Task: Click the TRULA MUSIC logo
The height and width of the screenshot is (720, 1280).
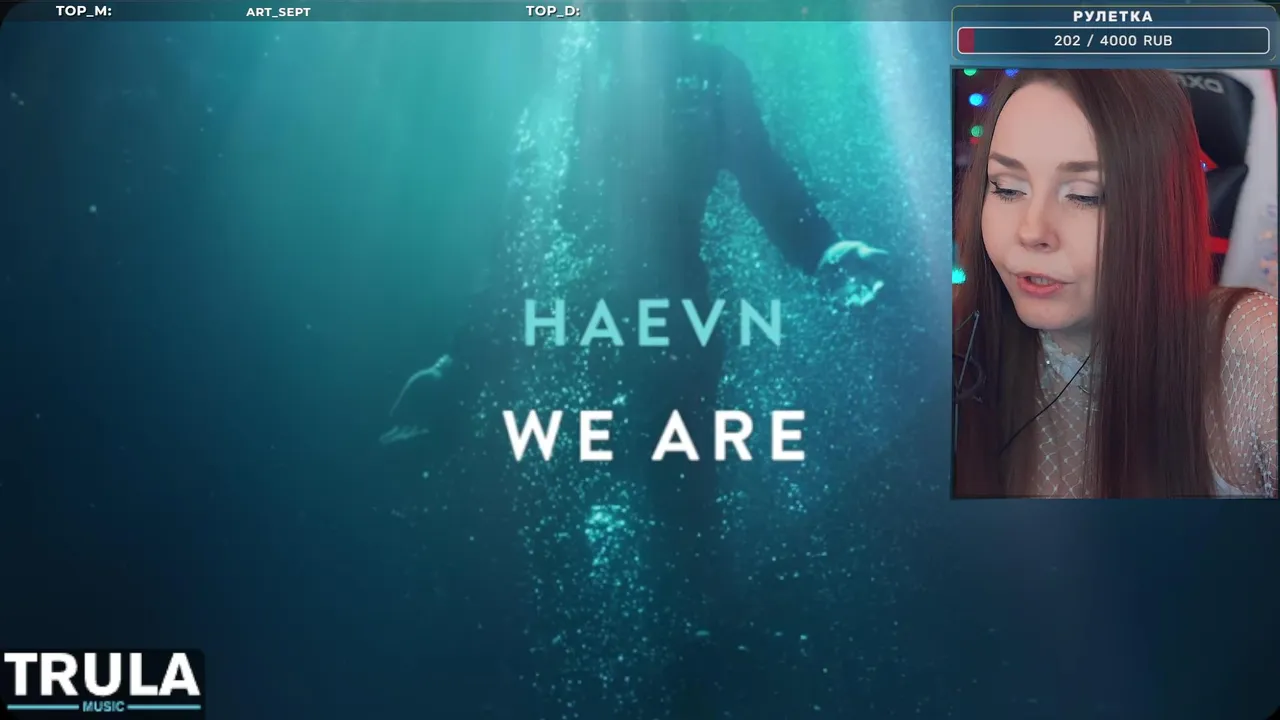Action: [x=102, y=683]
